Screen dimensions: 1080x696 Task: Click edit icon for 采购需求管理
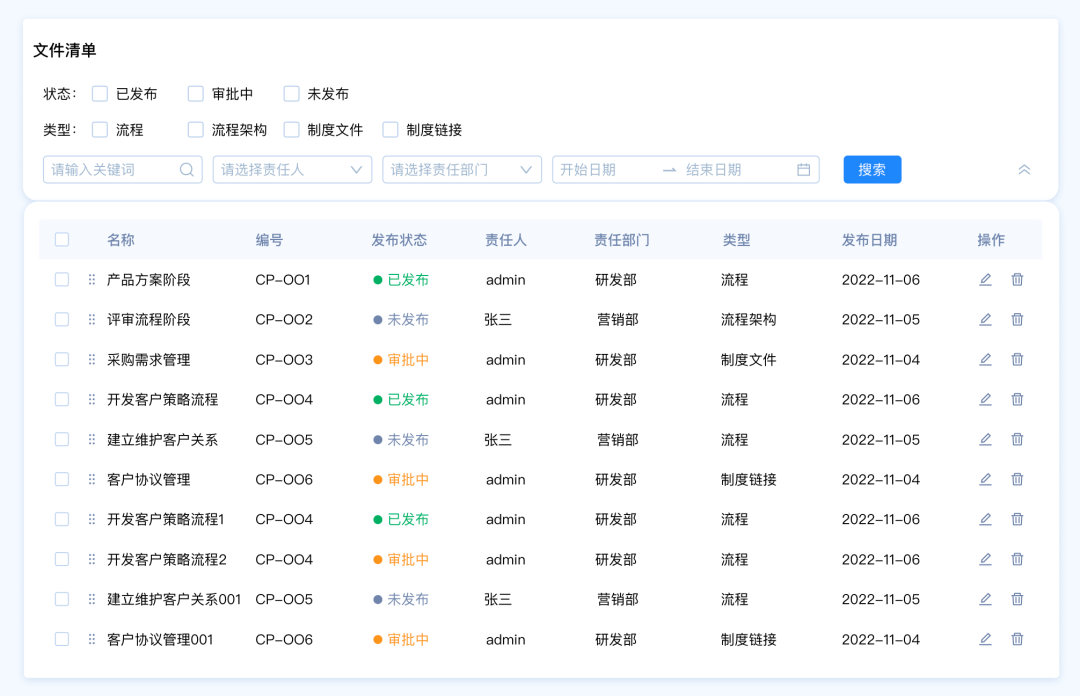985,360
